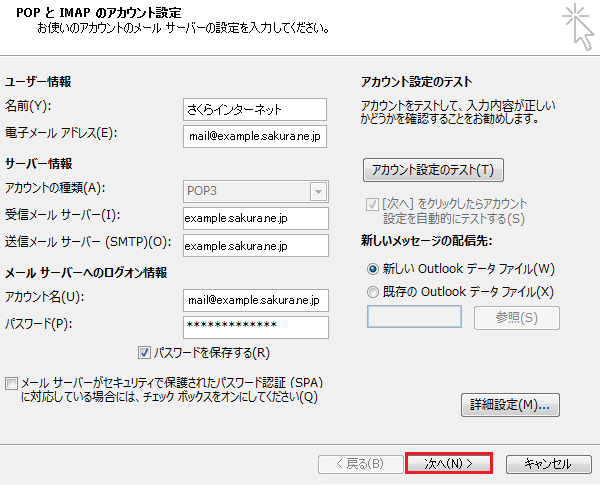Click the アカウント名 input field
The image size is (600, 485).
pos(255,299)
